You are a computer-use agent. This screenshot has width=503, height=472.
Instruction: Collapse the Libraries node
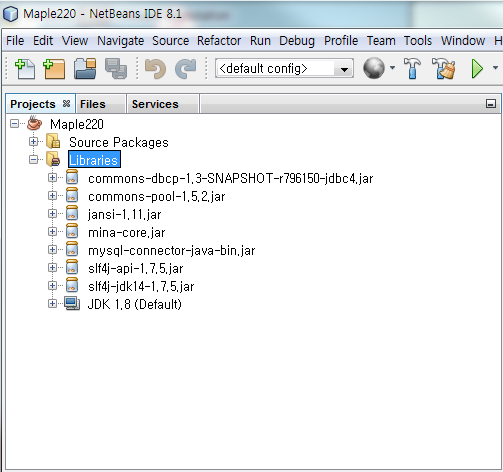[x=33, y=160]
